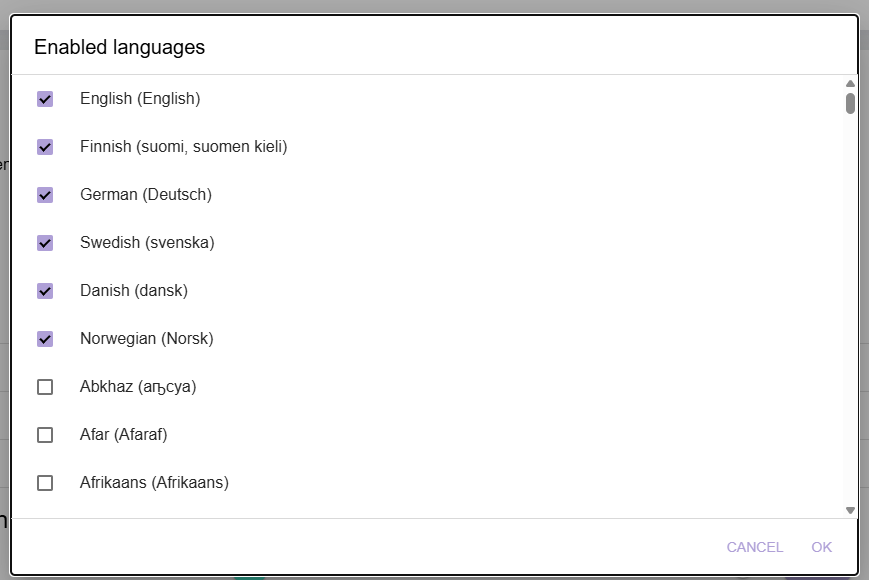Click the Enabled languages dialog title
This screenshot has height=580, width=869.
(119, 47)
